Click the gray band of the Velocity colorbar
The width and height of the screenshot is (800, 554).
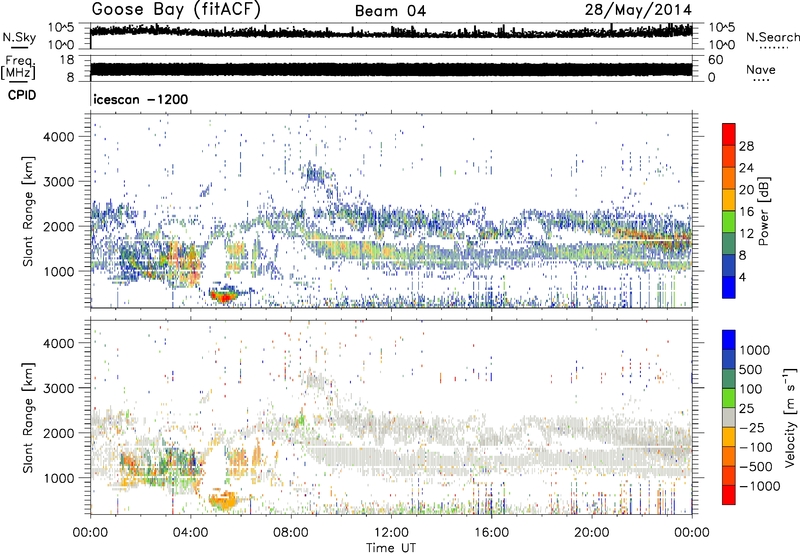729,418
